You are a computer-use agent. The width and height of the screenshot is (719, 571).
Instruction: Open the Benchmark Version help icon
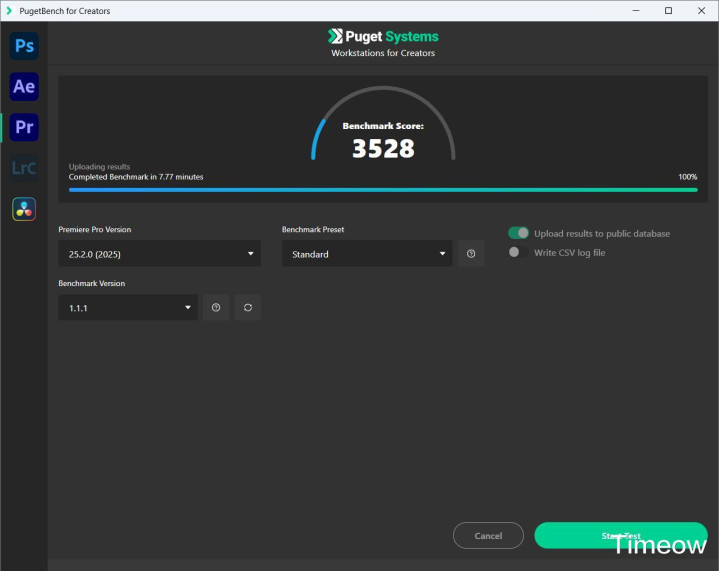click(x=216, y=307)
